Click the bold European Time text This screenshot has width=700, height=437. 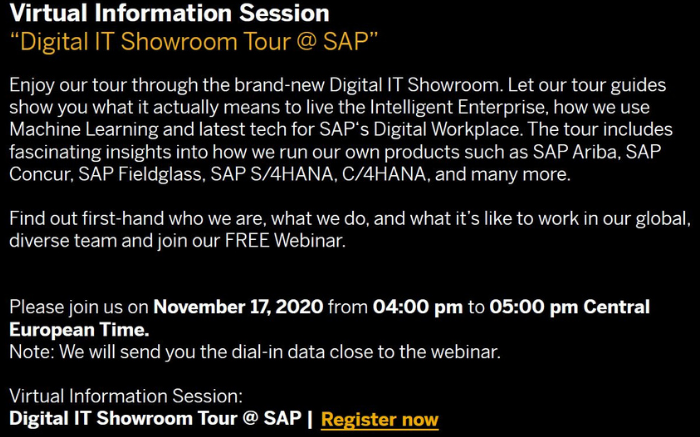79,330
